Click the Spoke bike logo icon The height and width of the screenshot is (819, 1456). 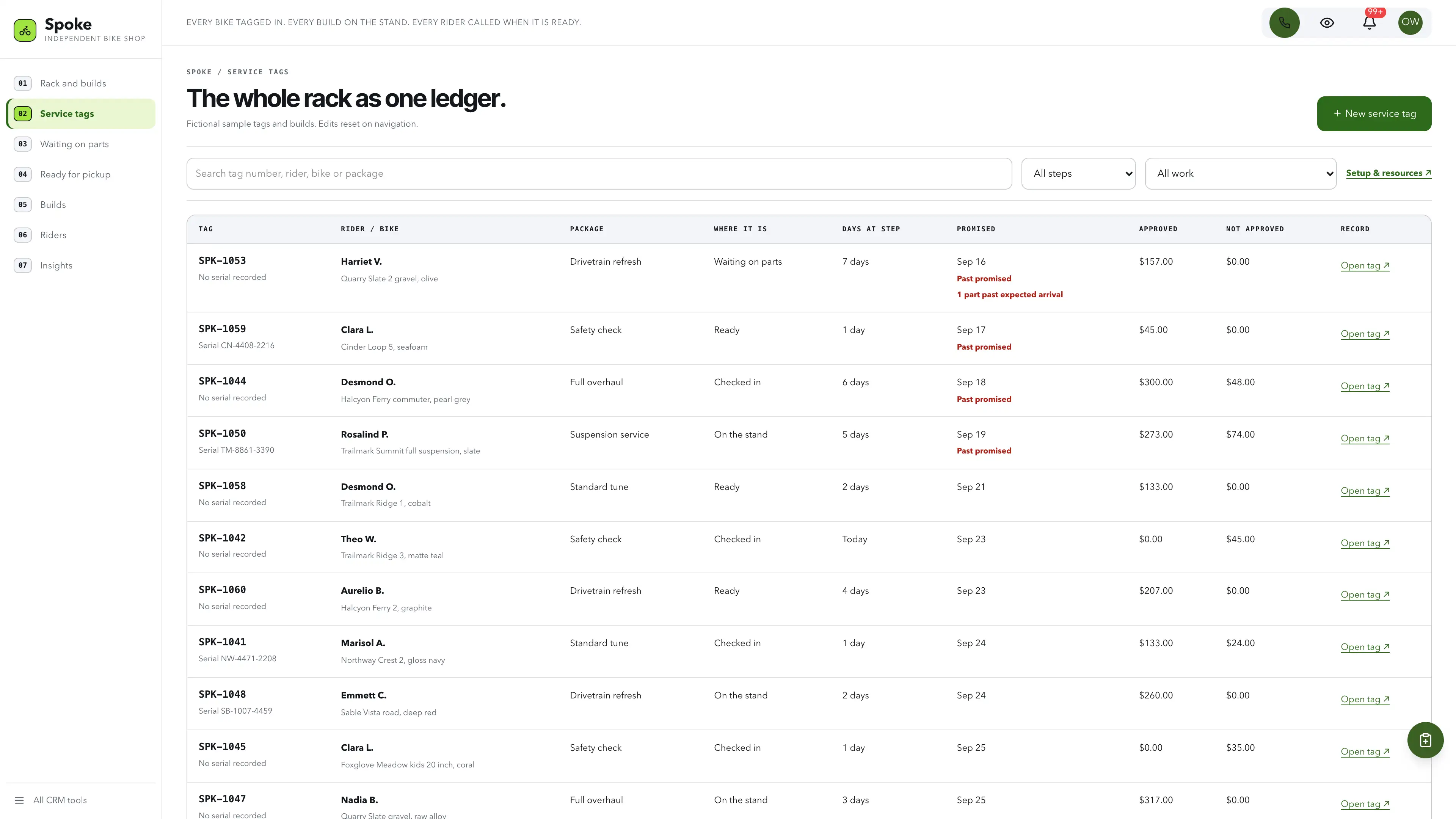(25, 30)
